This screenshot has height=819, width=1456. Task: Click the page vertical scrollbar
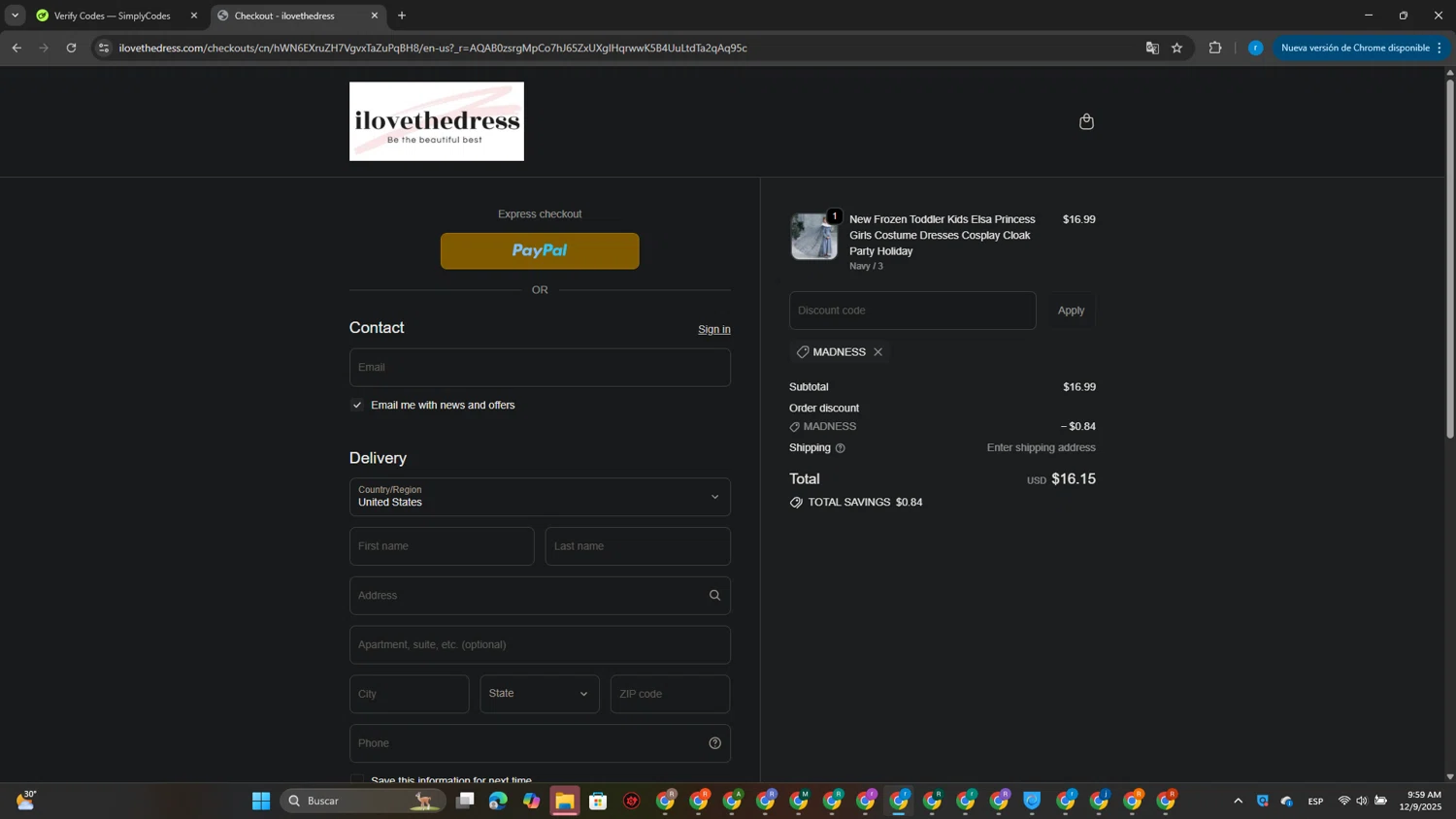tap(1450, 257)
